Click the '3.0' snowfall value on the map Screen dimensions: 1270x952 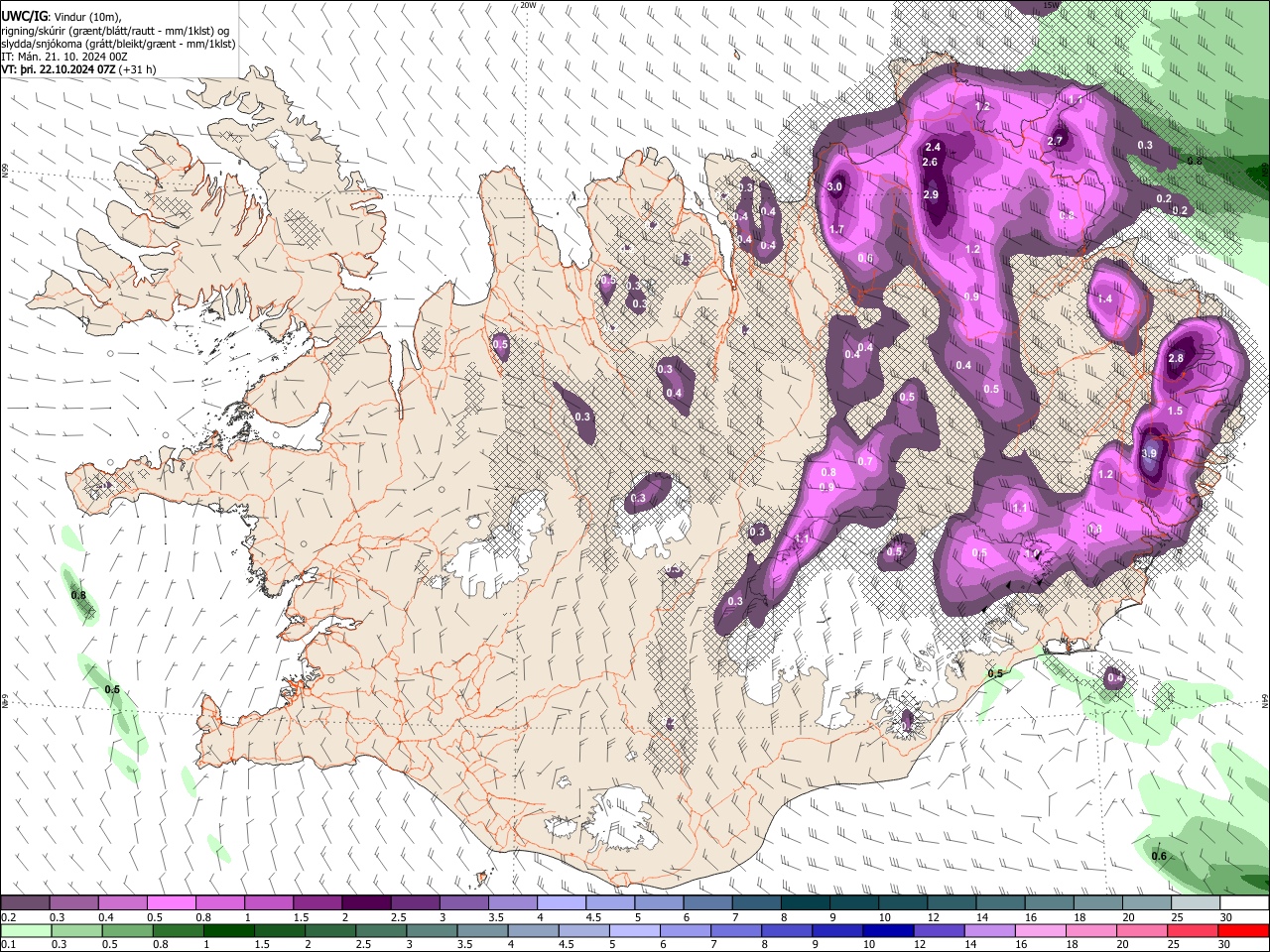(x=834, y=186)
